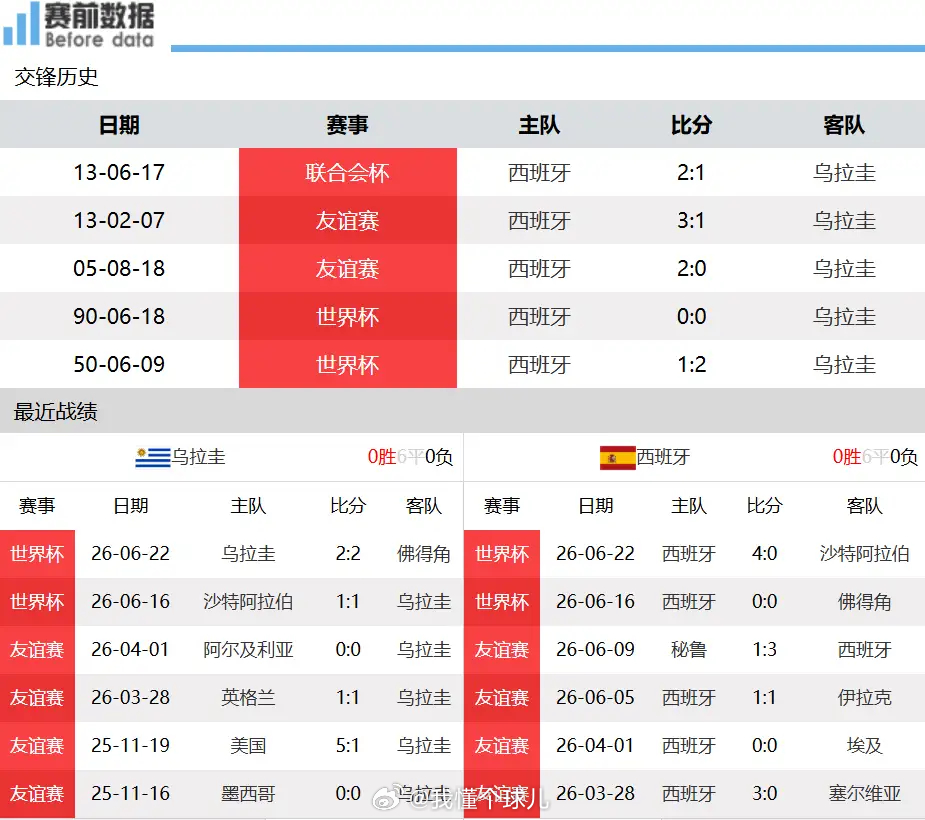The height and width of the screenshot is (820, 925).
Task: Click the 西班牙 team name beside its flag
Action: [x=663, y=457]
